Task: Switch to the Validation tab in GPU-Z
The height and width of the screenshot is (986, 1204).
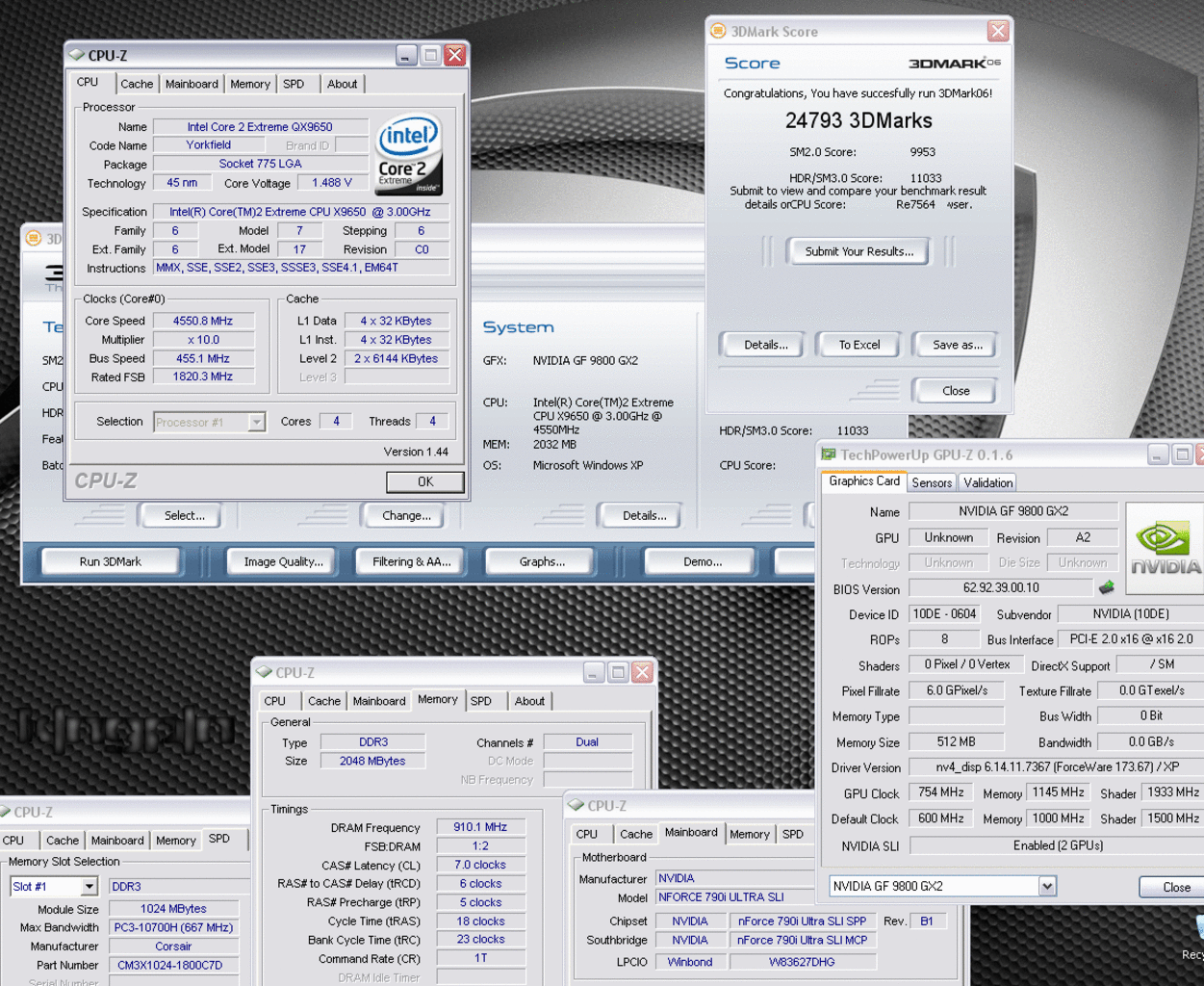Action: point(987,482)
